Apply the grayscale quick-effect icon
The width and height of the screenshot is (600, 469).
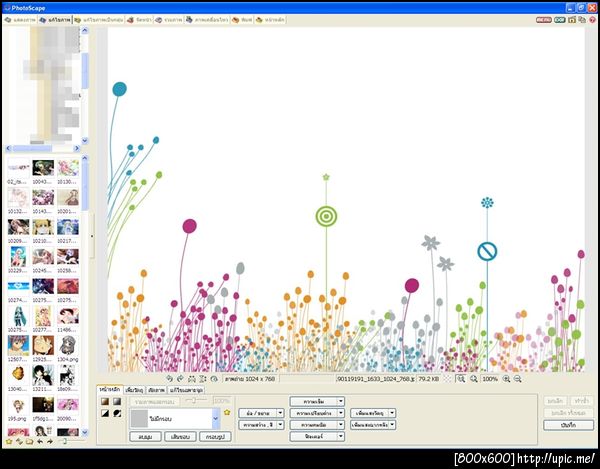(x=117, y=401)
